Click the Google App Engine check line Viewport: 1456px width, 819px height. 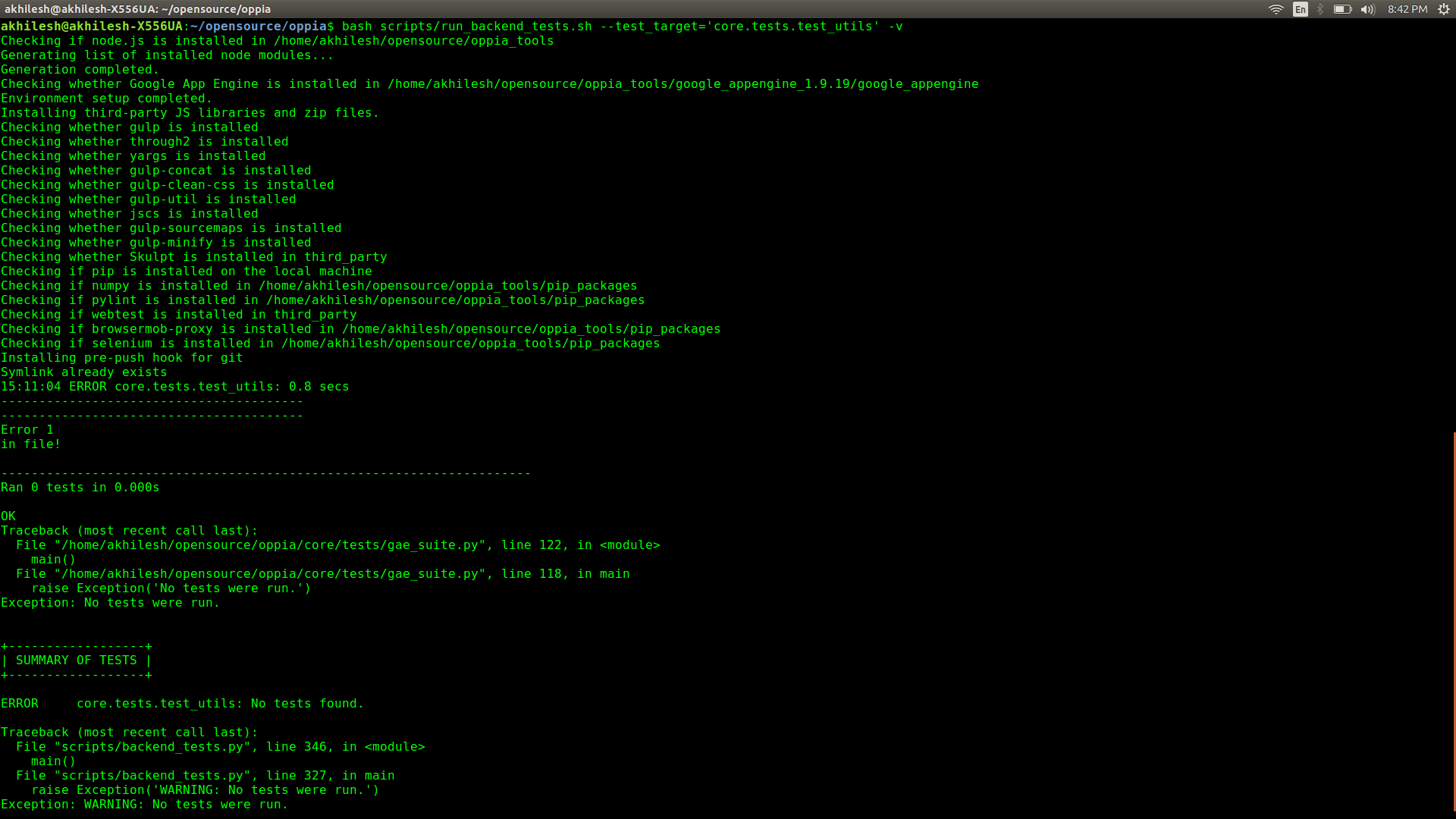[490, 84]
